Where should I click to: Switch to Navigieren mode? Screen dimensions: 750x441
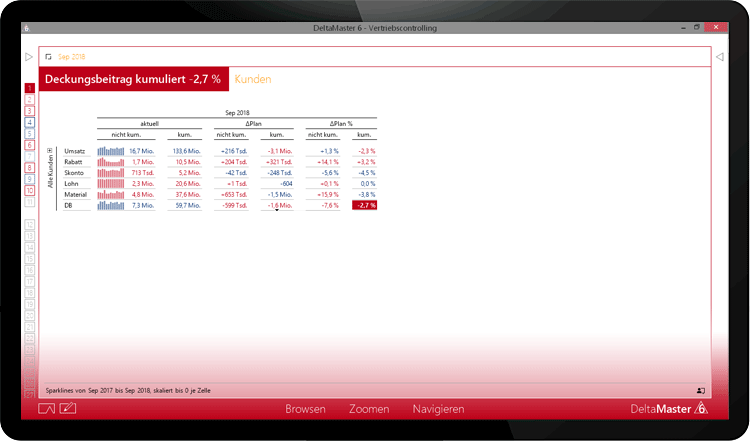tap(438, 409)
